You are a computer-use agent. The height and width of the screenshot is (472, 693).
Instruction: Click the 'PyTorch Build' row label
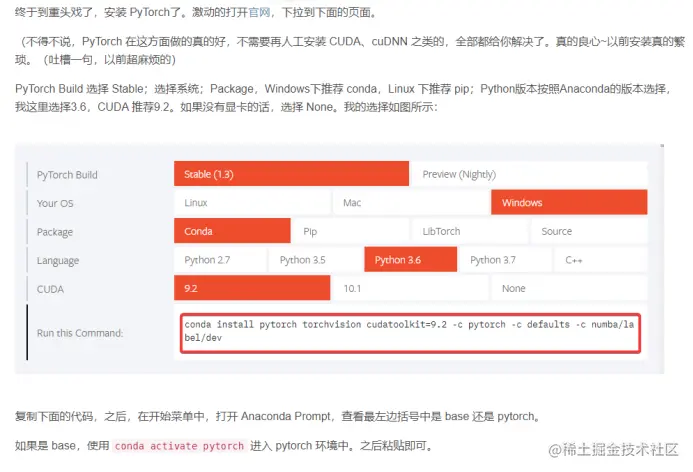(67, 175)
